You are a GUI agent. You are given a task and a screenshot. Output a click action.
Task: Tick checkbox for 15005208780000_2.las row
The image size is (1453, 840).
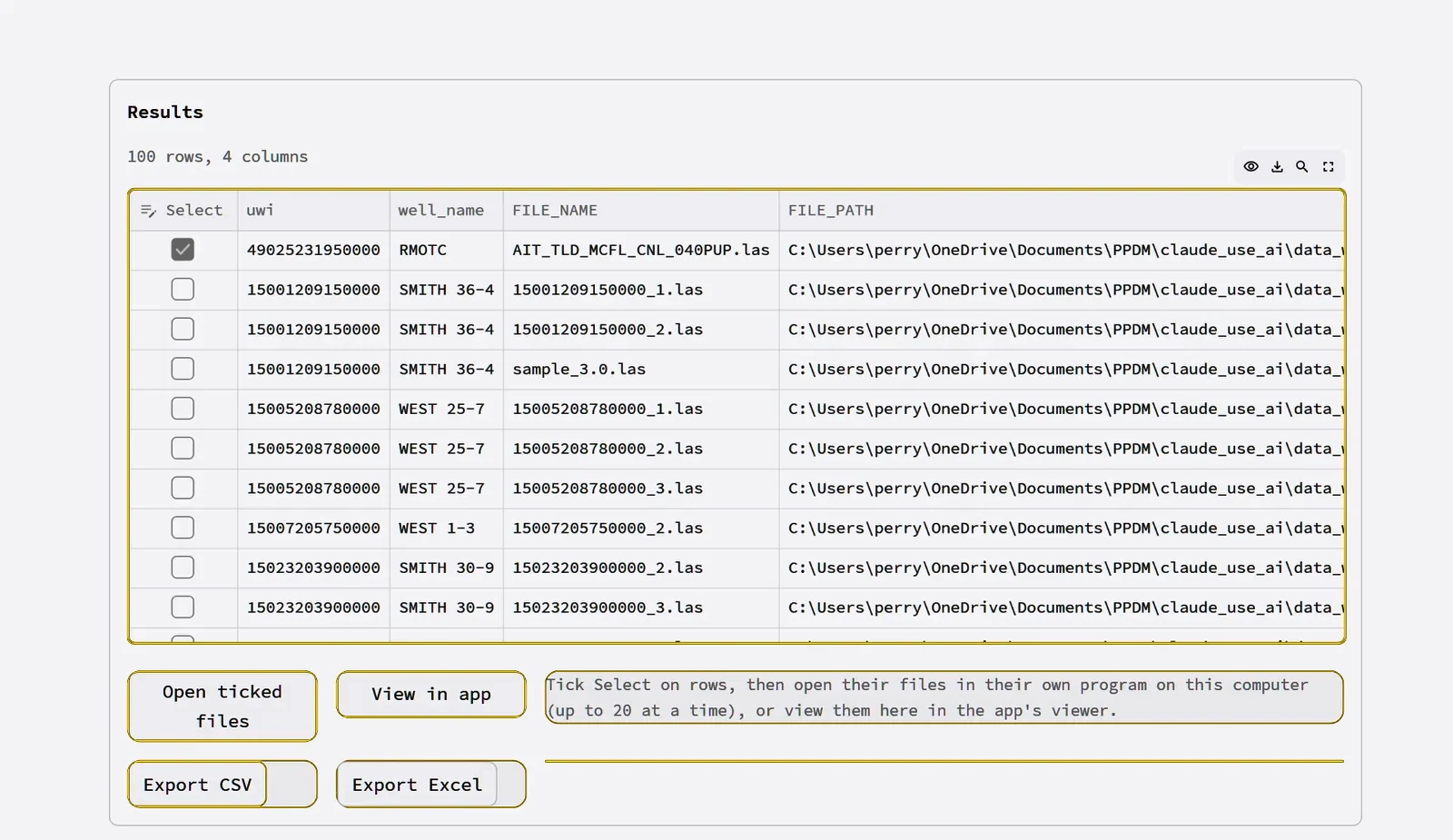tap(183, 449)
